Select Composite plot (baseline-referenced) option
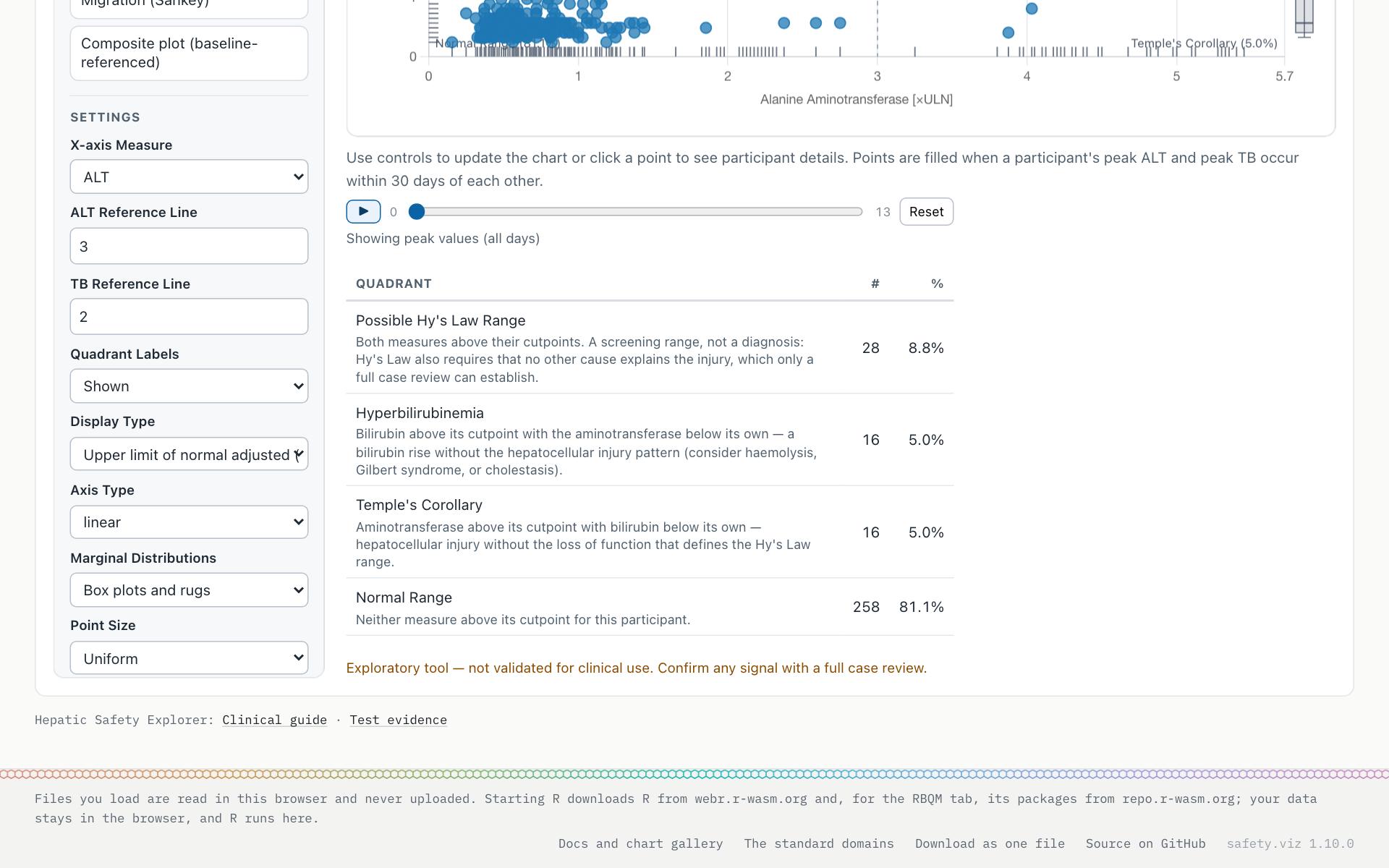The image size is (1389, 868). [189, 54]
